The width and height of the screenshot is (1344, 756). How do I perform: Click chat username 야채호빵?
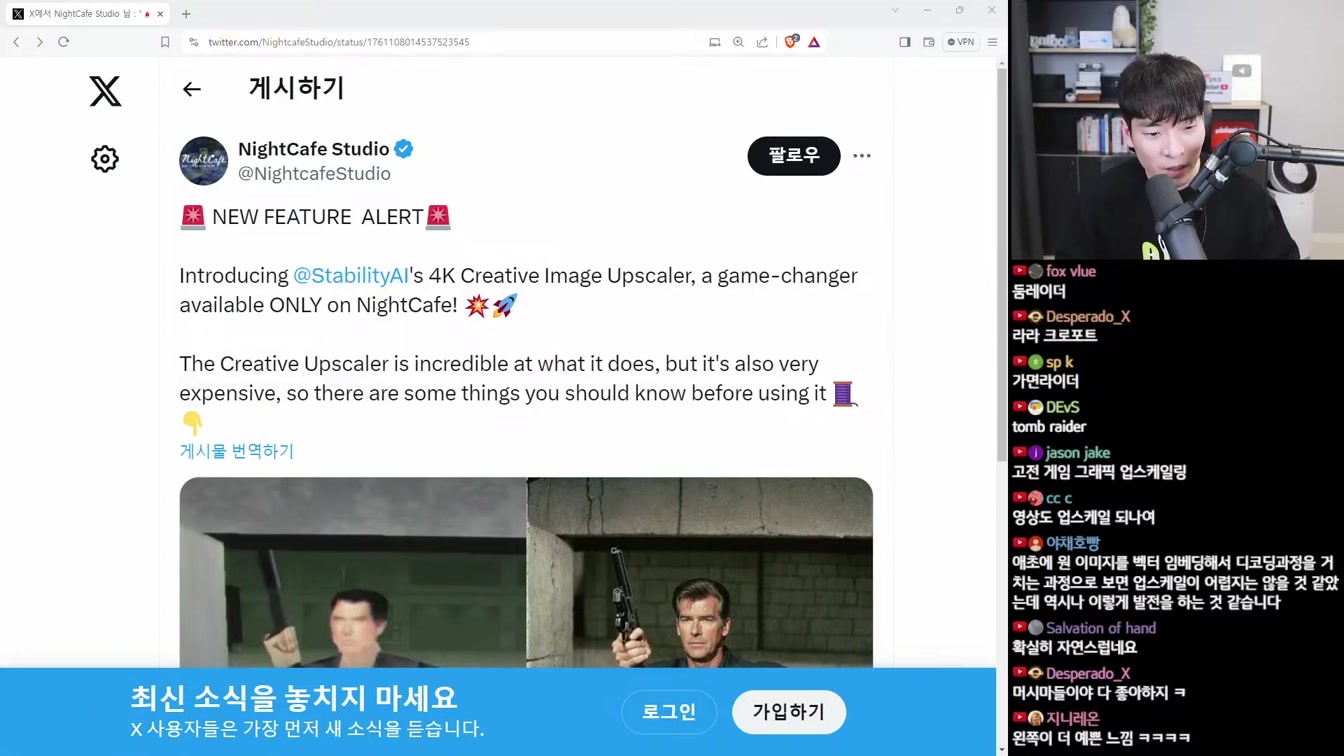[1072, 543]
